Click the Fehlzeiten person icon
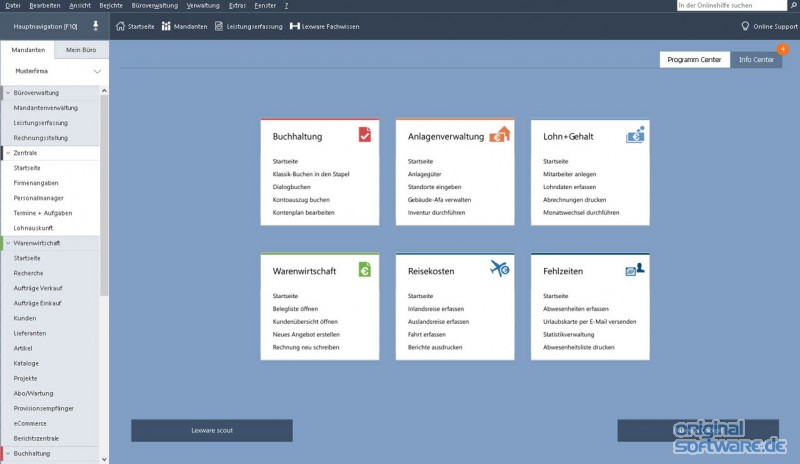The image size is (800, 464). click(635, 270)
